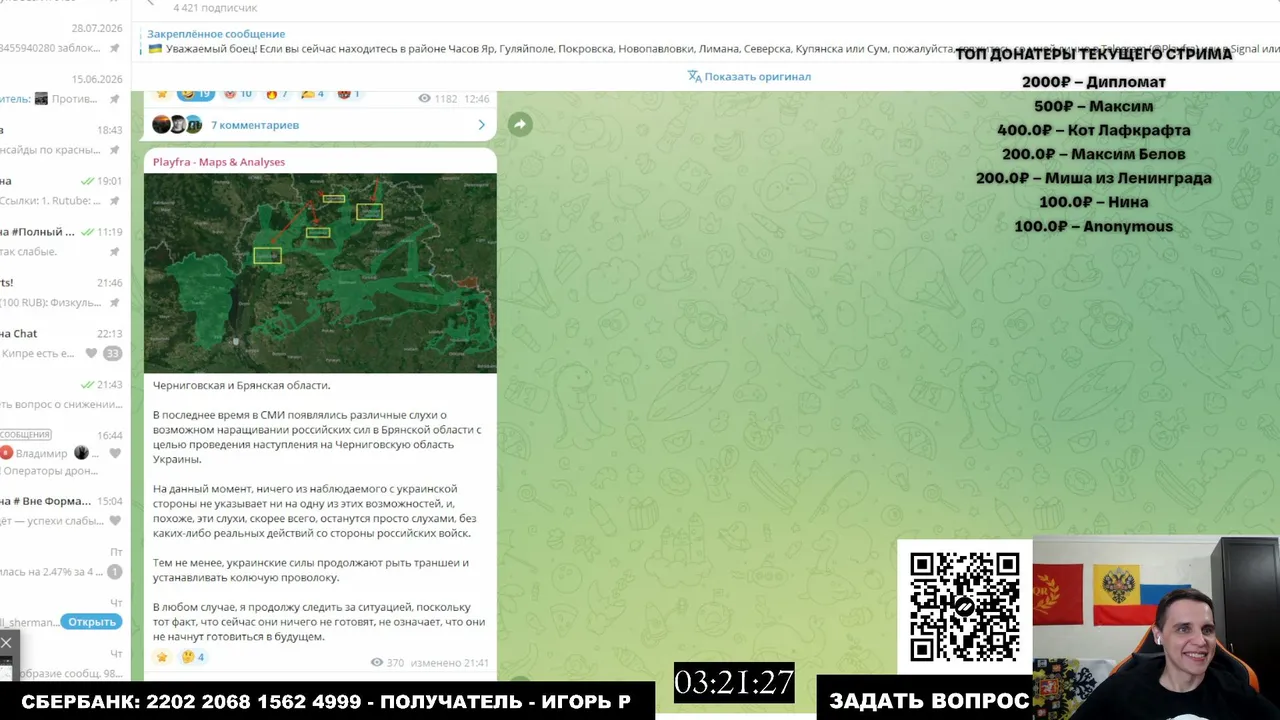Click the unread badge showing 33
Image resolution: width=1280 pixels, height=720 pixels.
point(113,353)
